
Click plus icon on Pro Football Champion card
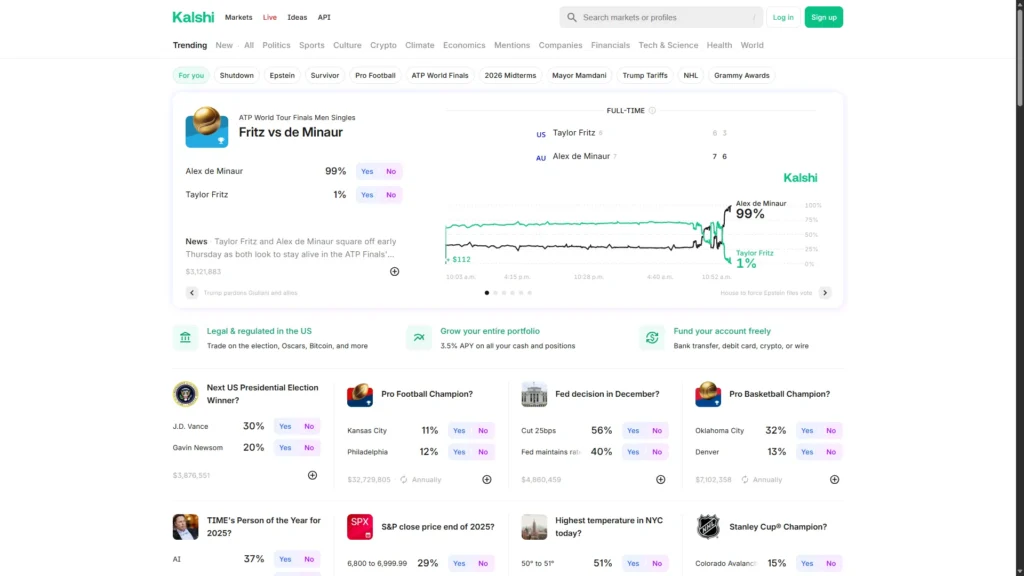click(x=487, y=479)
